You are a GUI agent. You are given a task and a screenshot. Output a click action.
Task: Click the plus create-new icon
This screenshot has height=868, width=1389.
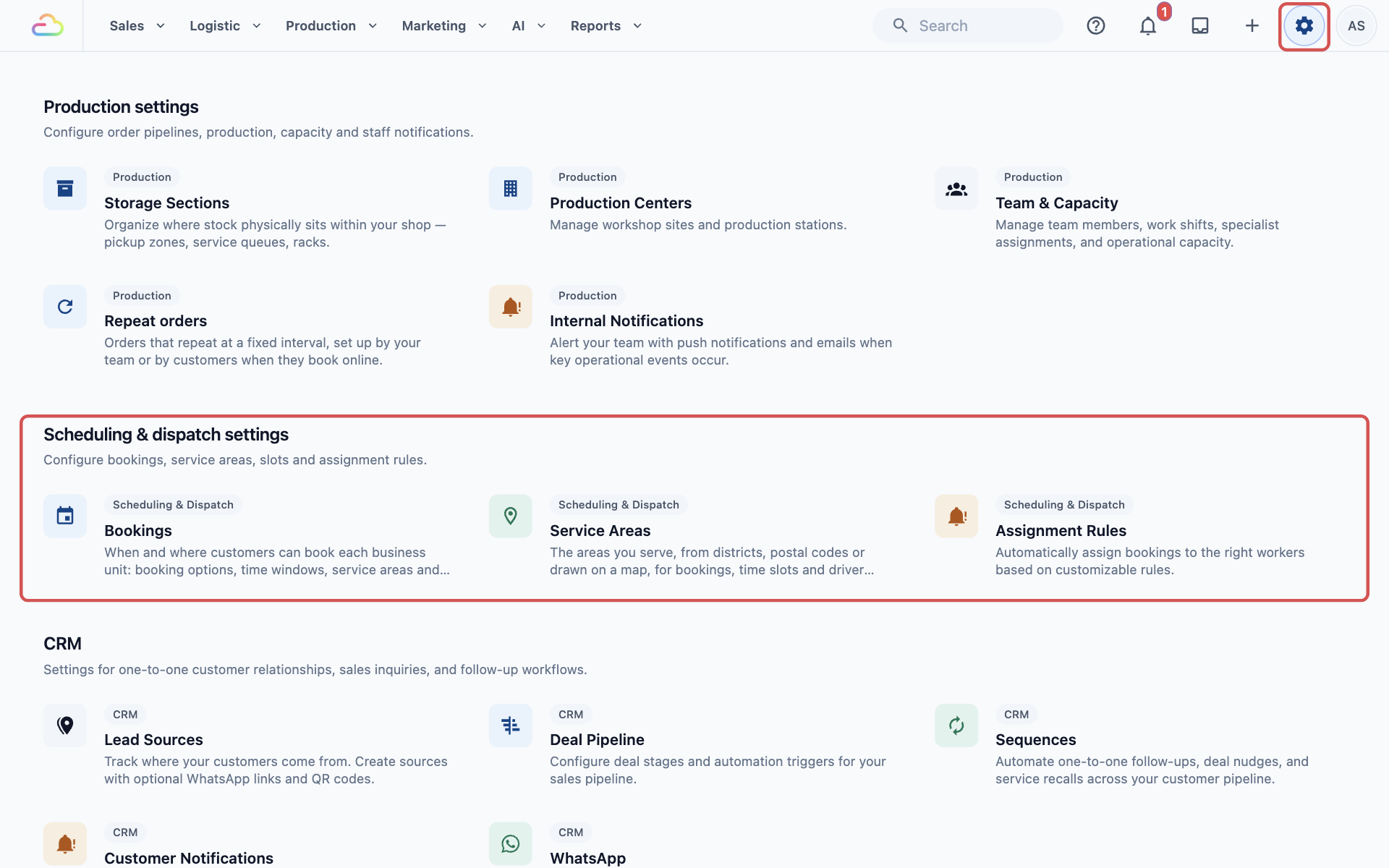point(1252,25)
